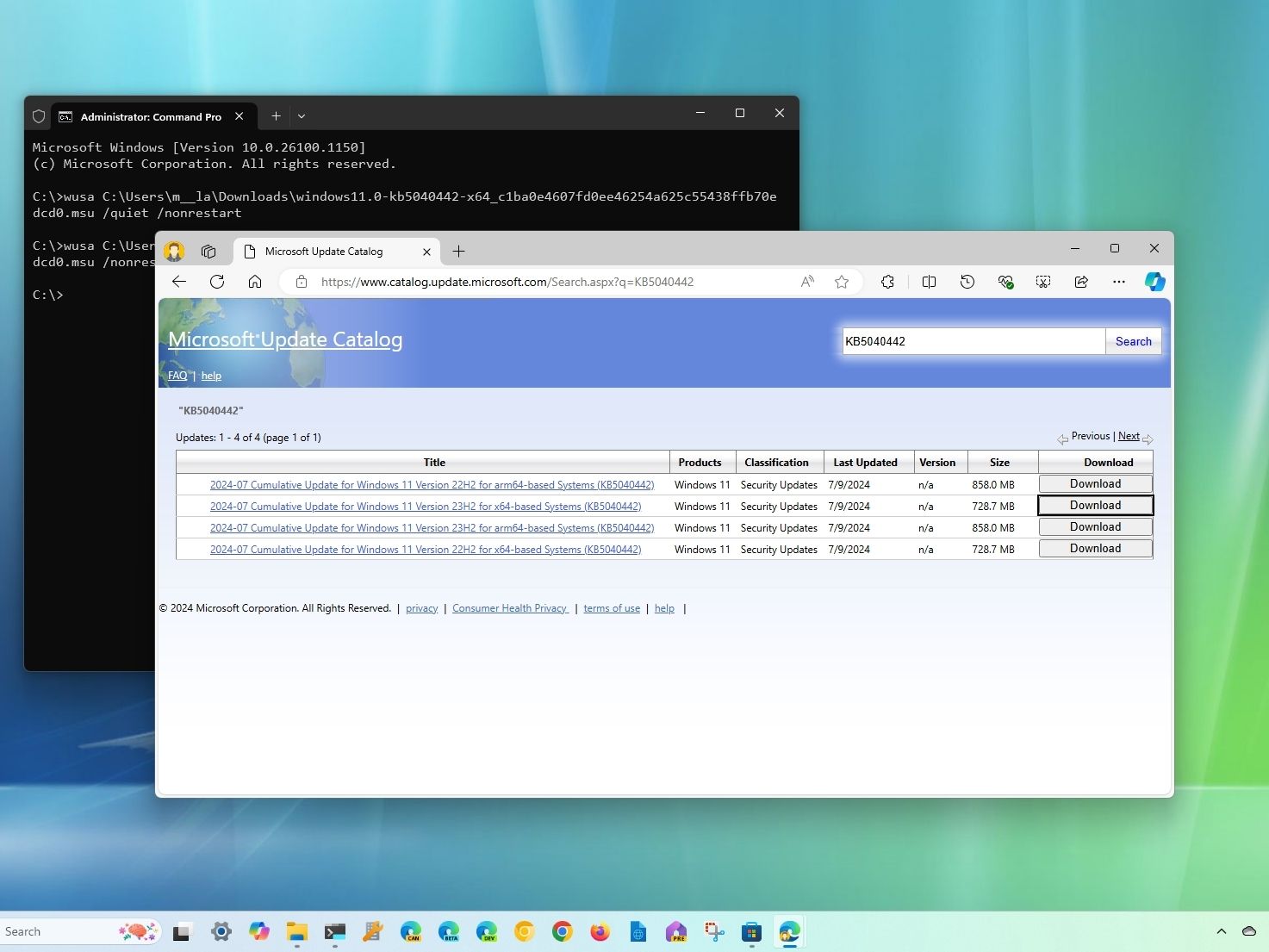Select the Microsoft Update Catalog browser tab
The height and width of the screenshot is (952, 1269).
[x=337, y=252]
